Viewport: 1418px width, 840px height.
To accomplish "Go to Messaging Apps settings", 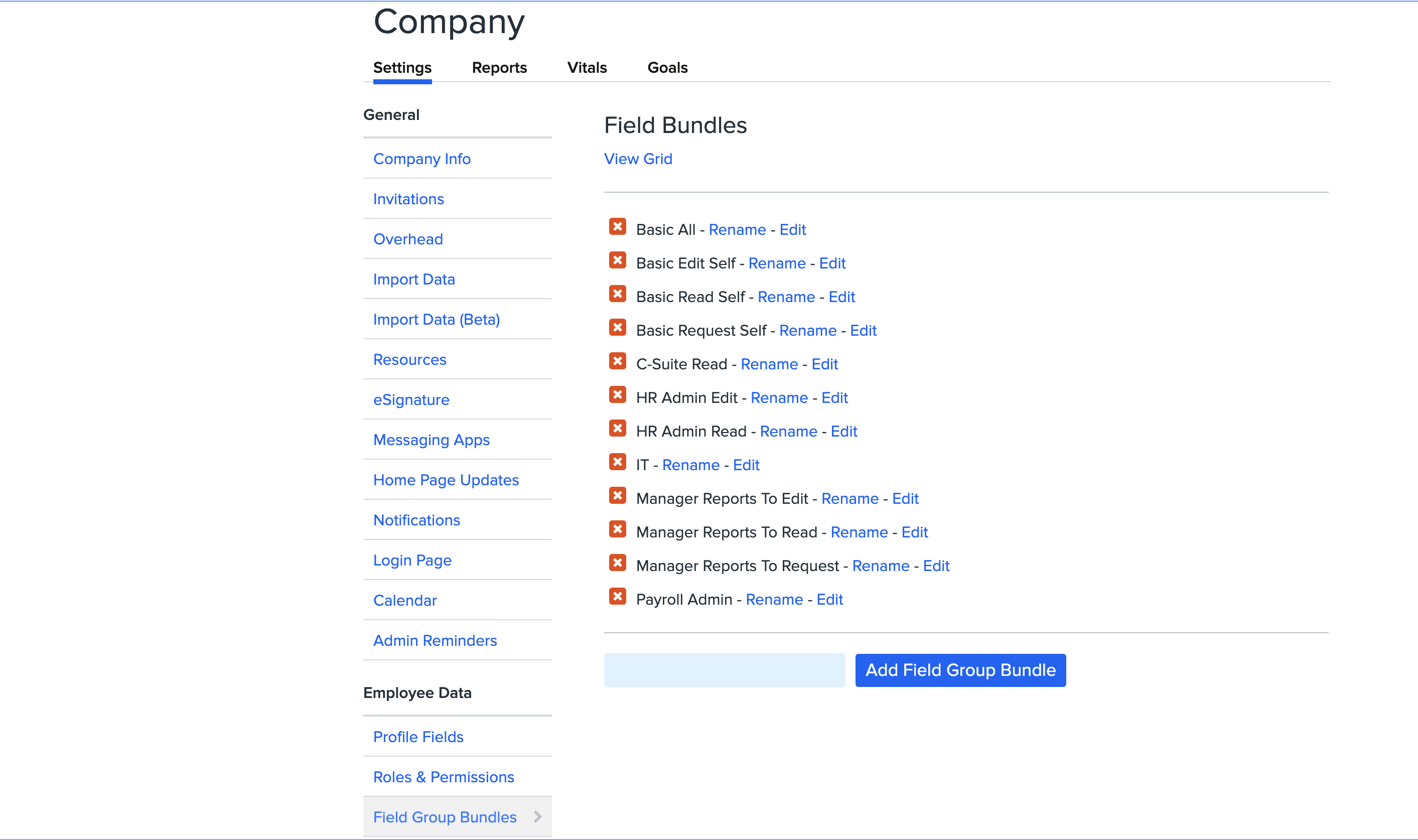I will click(x=431, y=441).
